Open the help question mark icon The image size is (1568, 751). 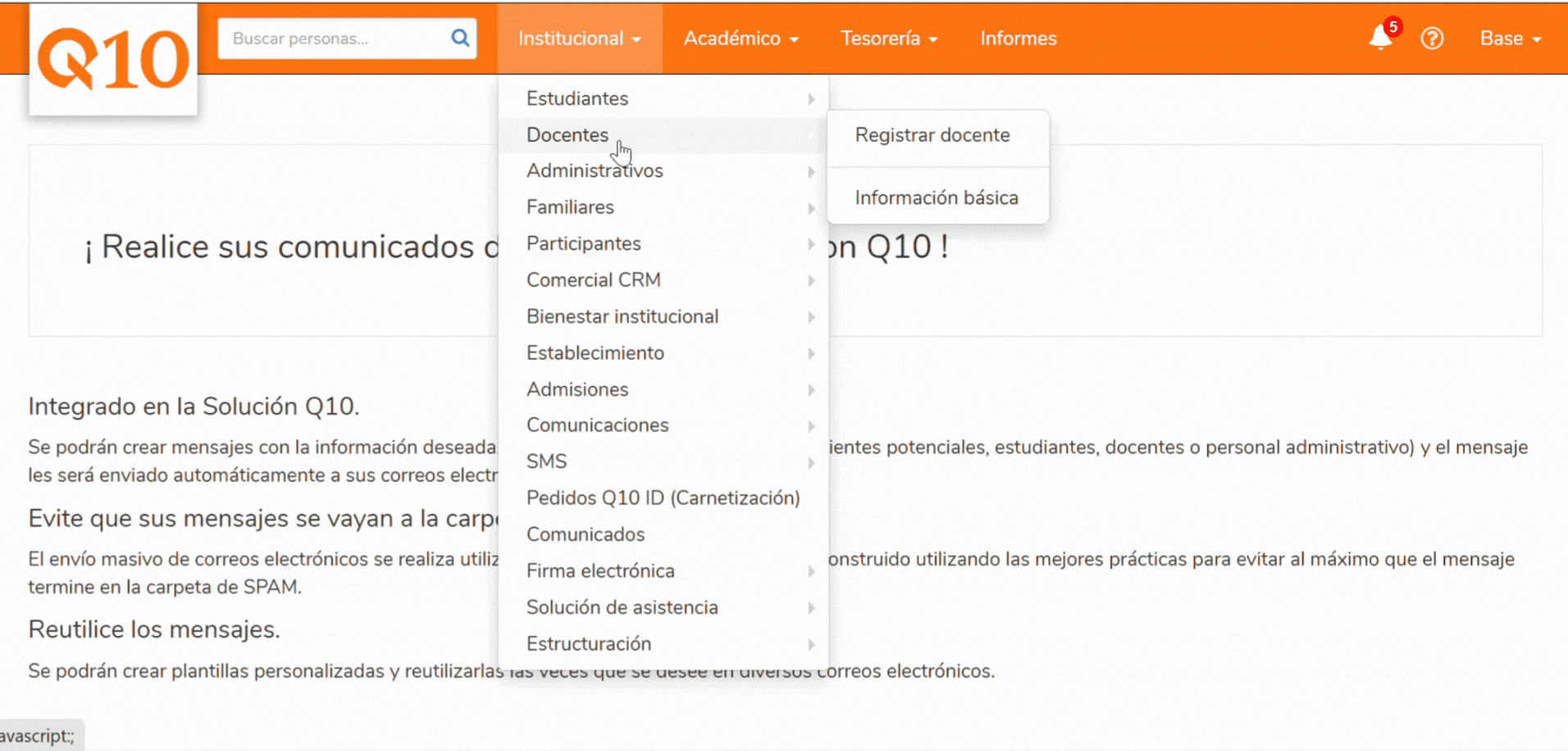[x=1432, y=39]
